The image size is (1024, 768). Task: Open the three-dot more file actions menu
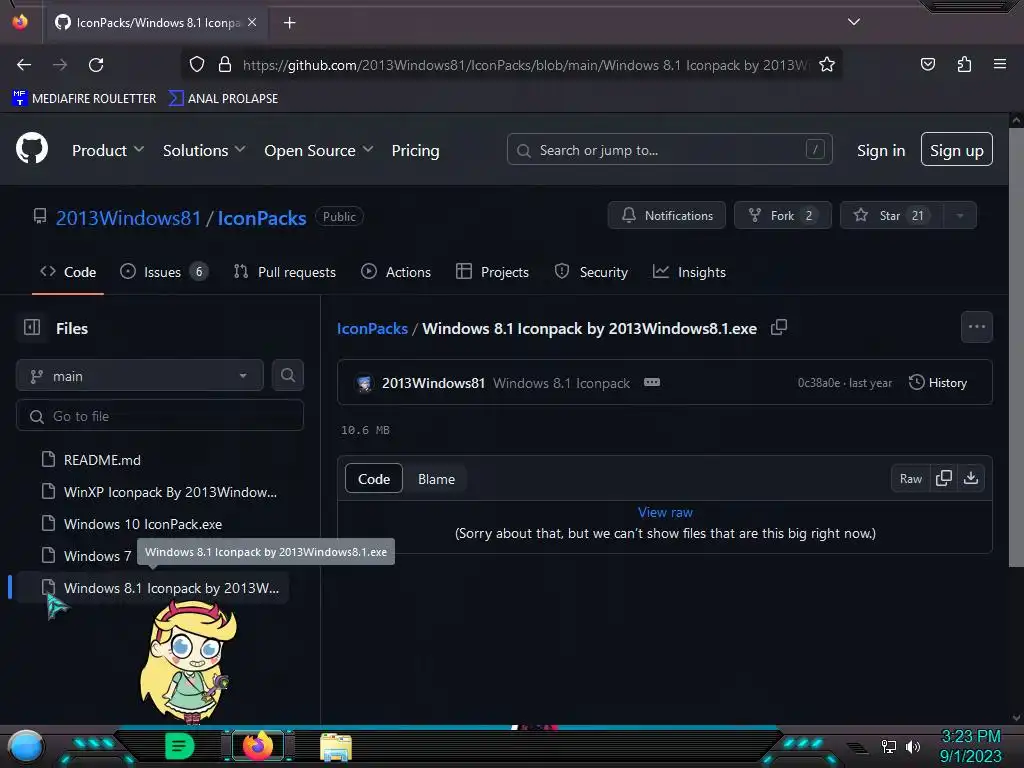tap(976, 327)
